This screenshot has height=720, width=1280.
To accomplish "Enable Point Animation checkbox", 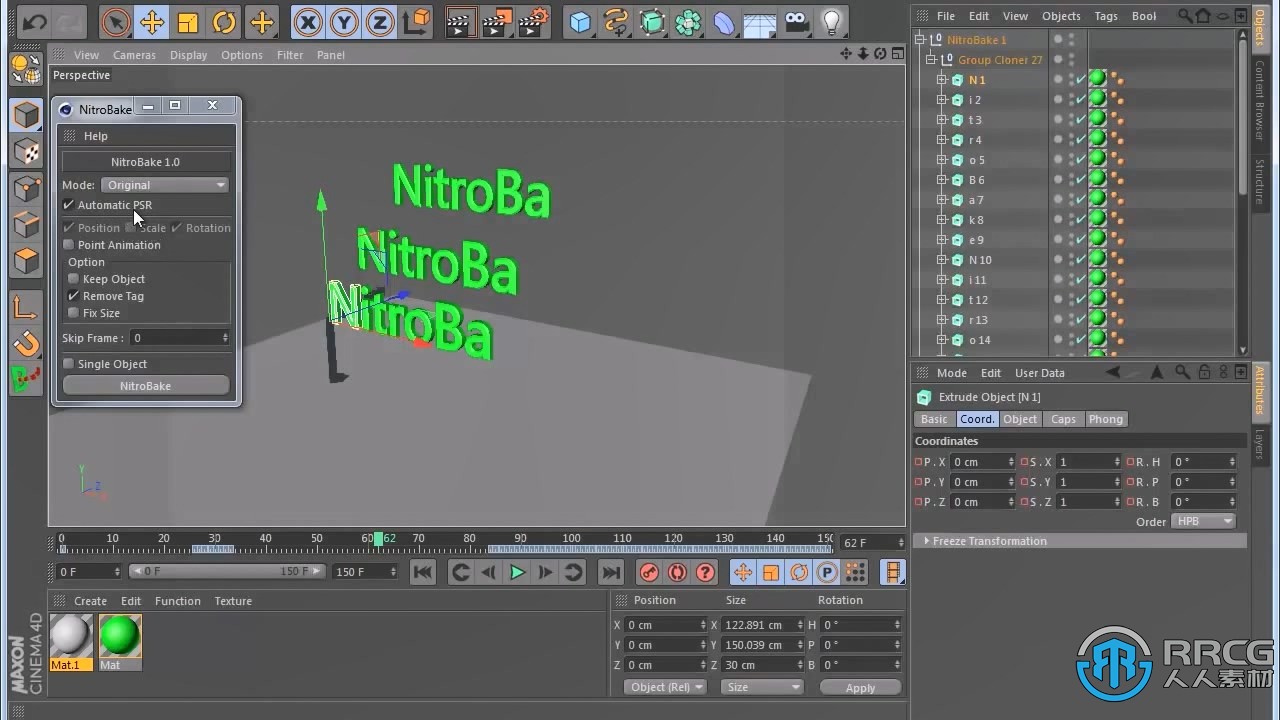I will click(x=69, y=245).
